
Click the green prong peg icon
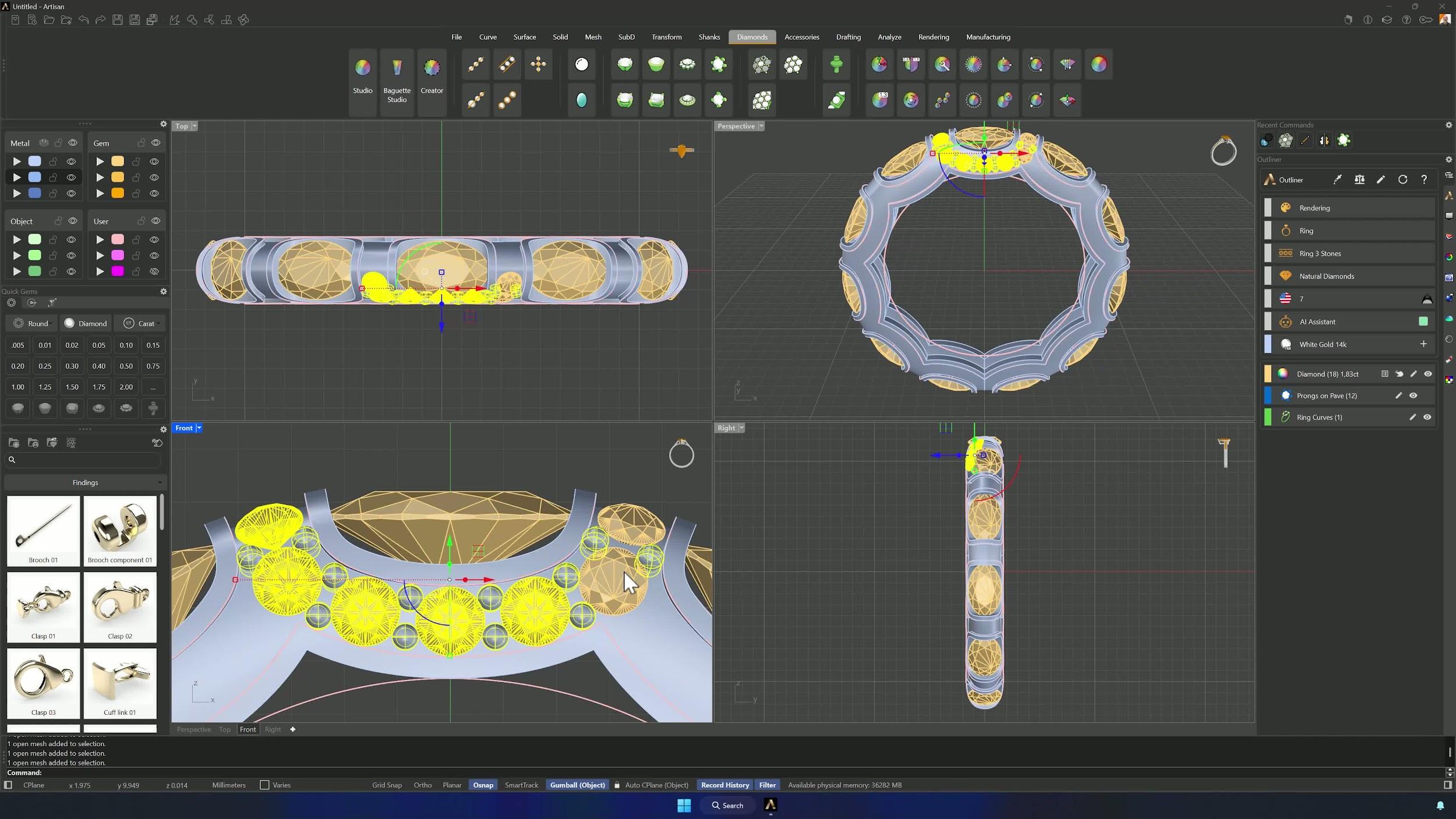(836, 65)
